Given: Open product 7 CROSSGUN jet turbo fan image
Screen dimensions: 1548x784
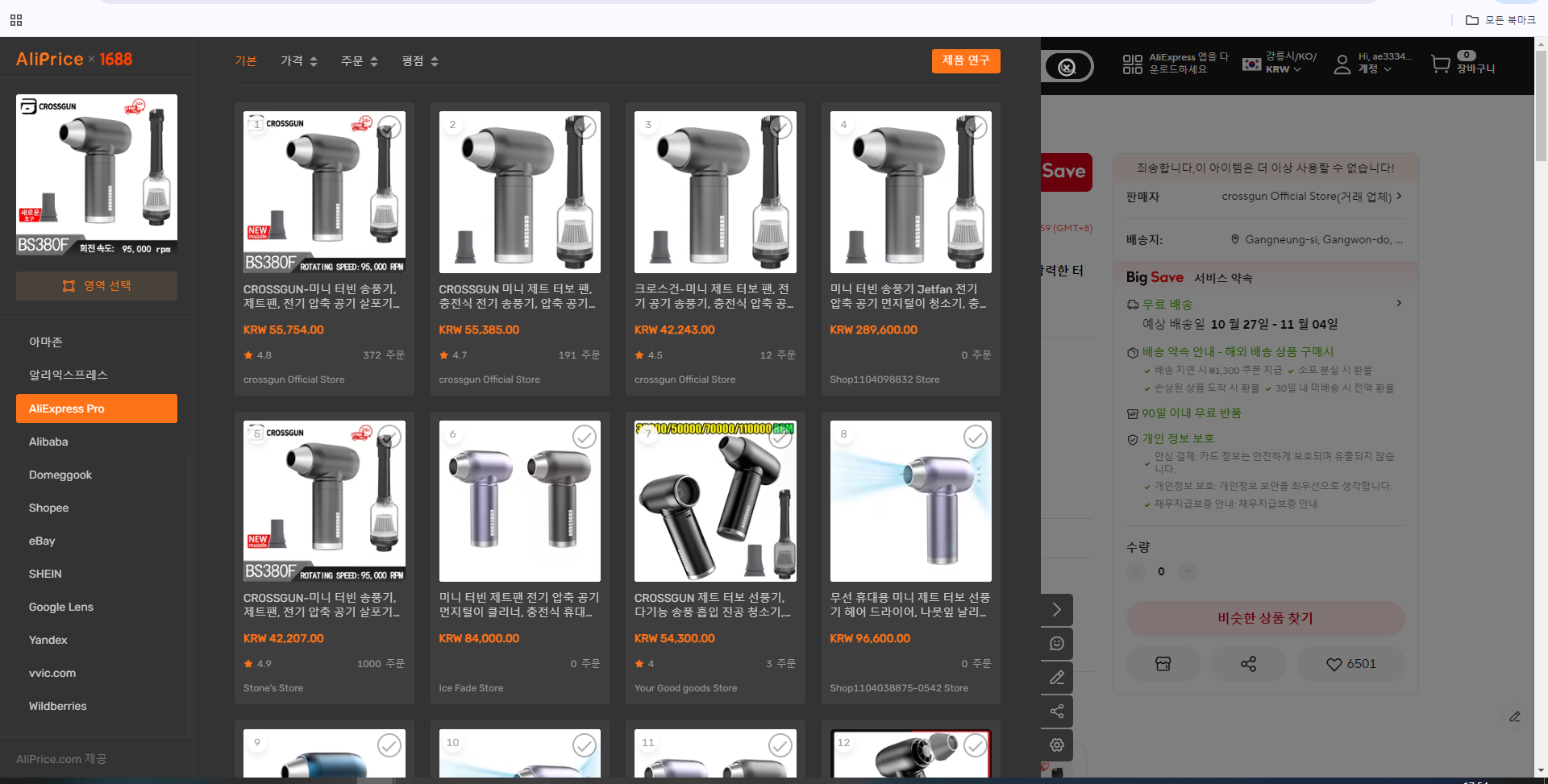Looking at the screenshot, I should [715, 501].
